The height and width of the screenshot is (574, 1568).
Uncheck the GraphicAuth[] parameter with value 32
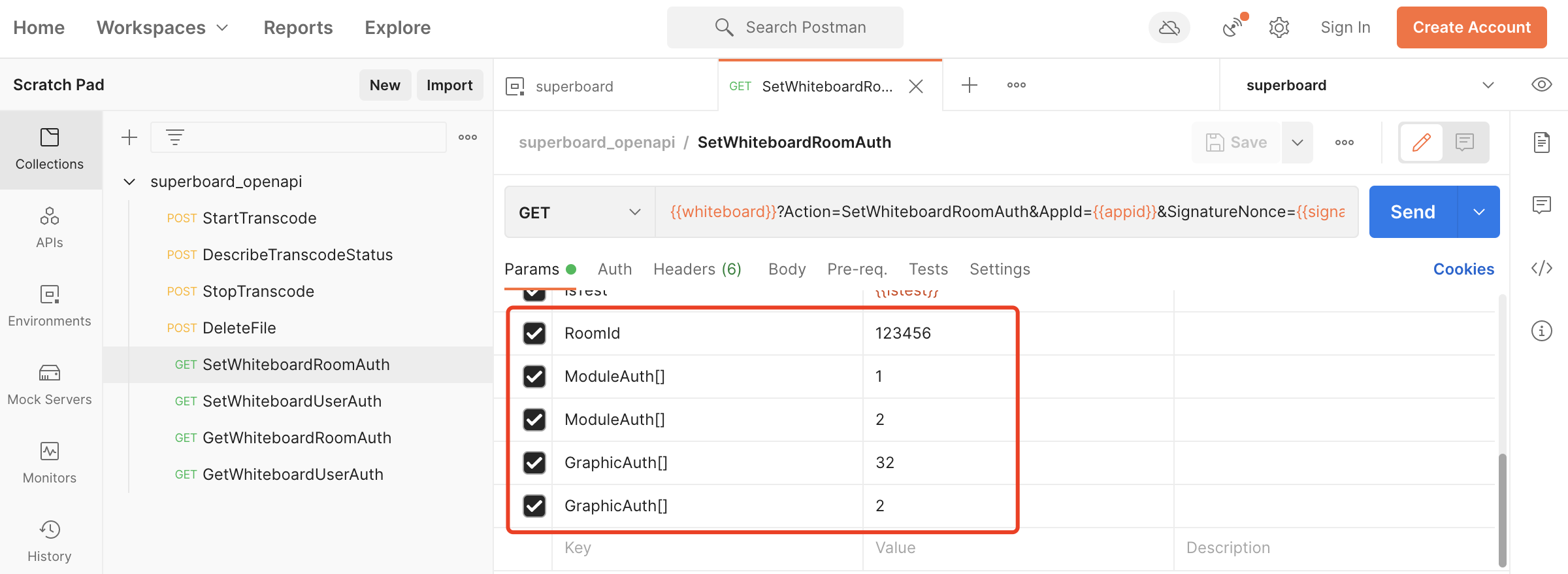tap(534, 463)
